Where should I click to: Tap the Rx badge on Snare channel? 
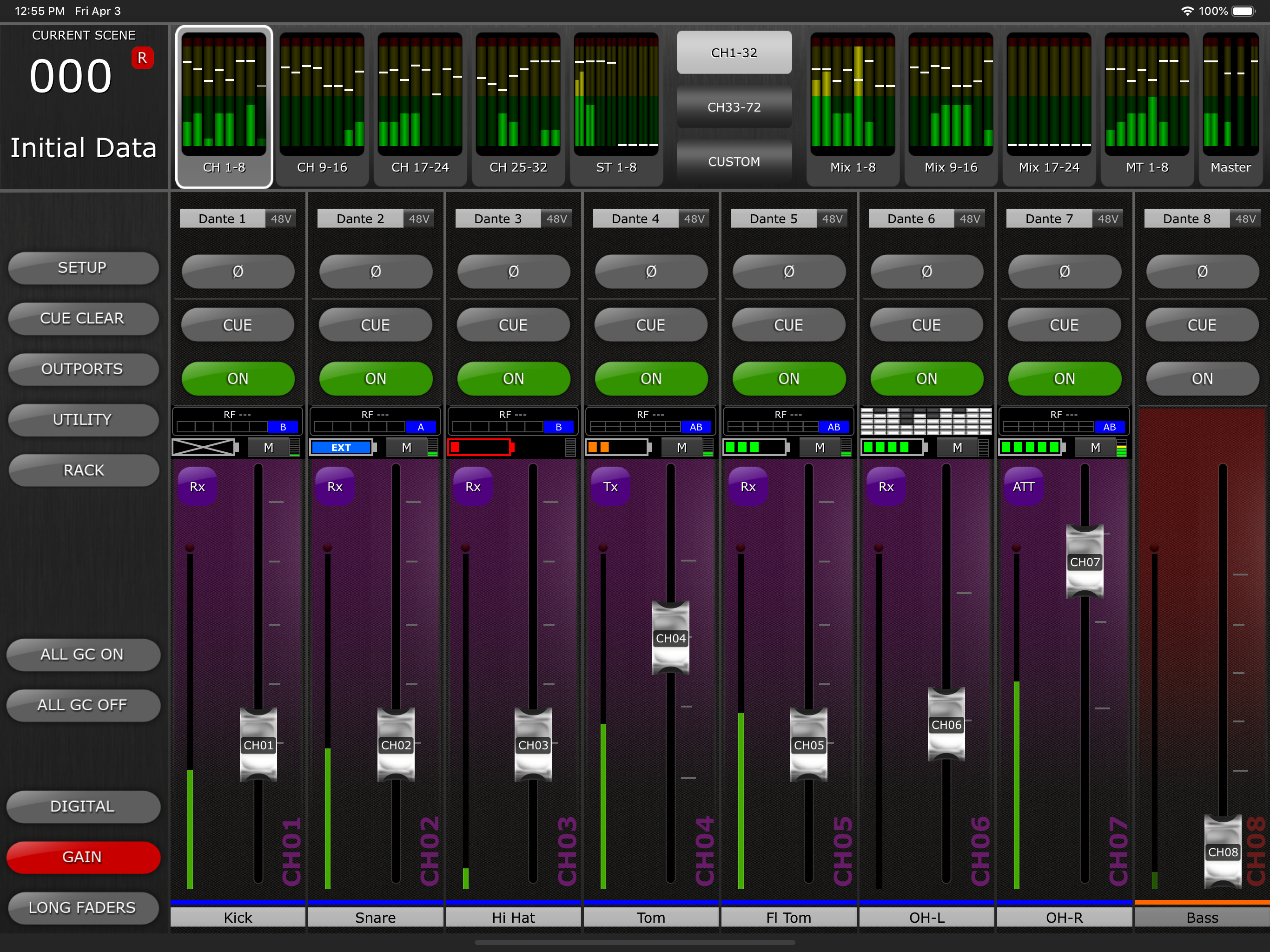click(335, 486)
